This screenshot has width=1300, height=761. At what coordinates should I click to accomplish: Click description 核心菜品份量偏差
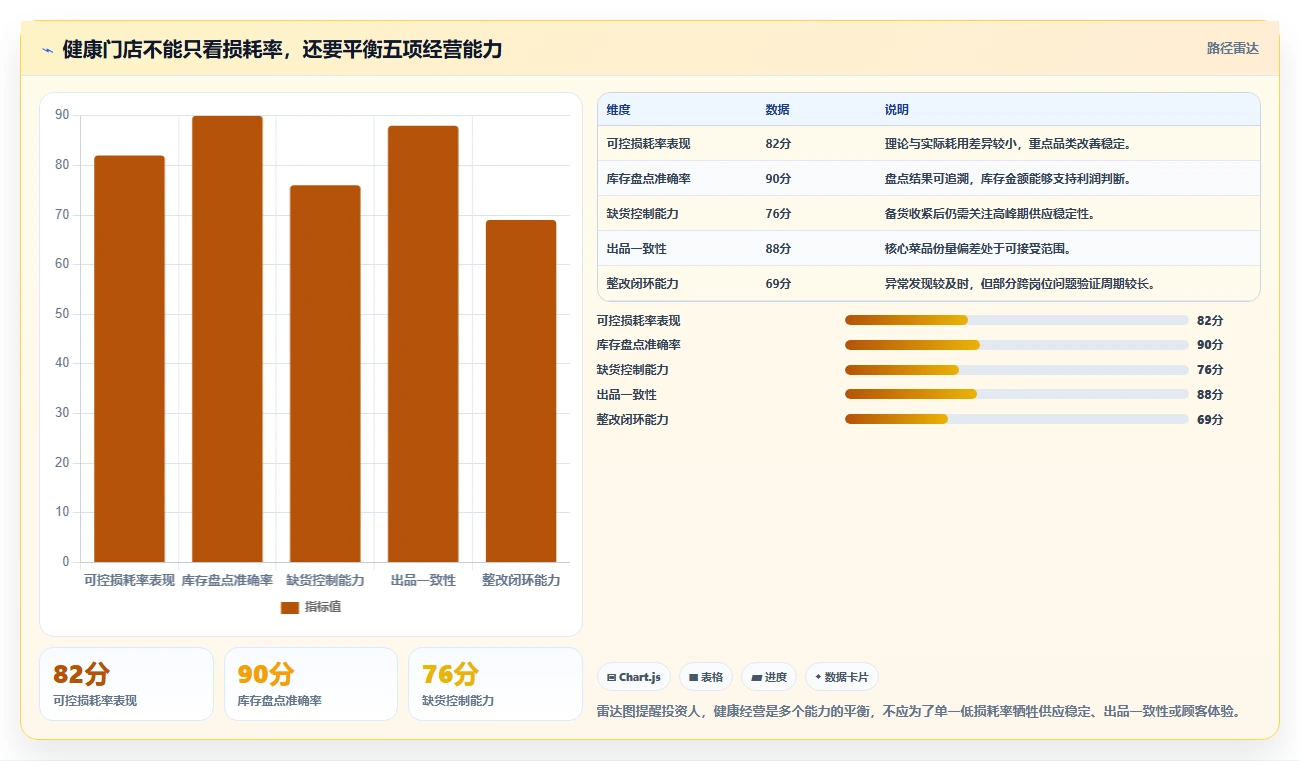(978, 249)
